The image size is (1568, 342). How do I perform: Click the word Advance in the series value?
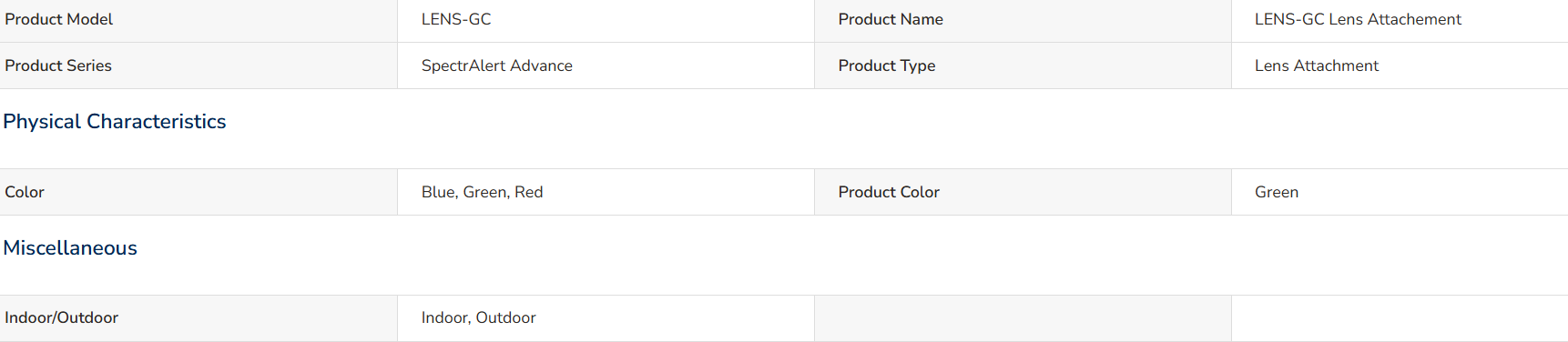tap(542, 65)
